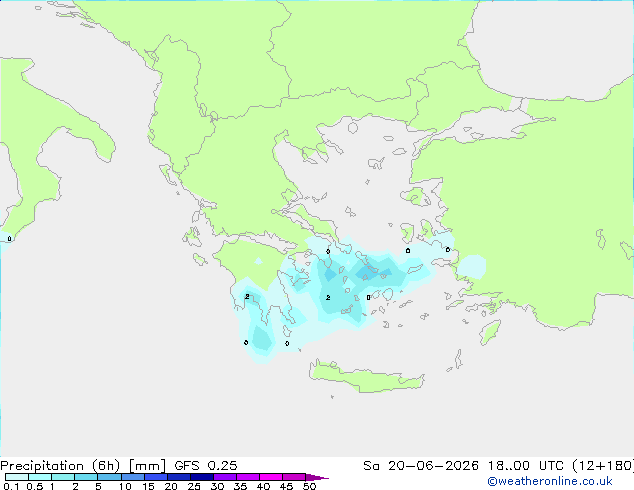Click the 15–20 mm legend swatch
The image size is (634, 490).
[155, 477]
